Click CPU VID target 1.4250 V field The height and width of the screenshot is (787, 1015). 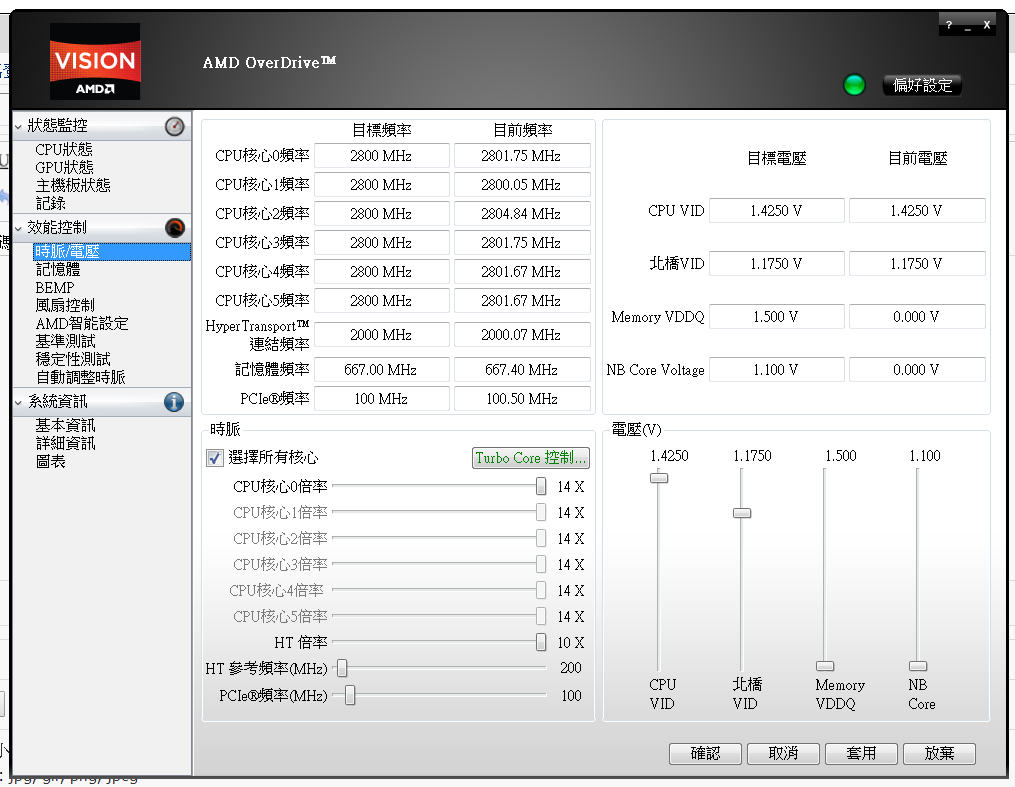[x=777, y=210]
